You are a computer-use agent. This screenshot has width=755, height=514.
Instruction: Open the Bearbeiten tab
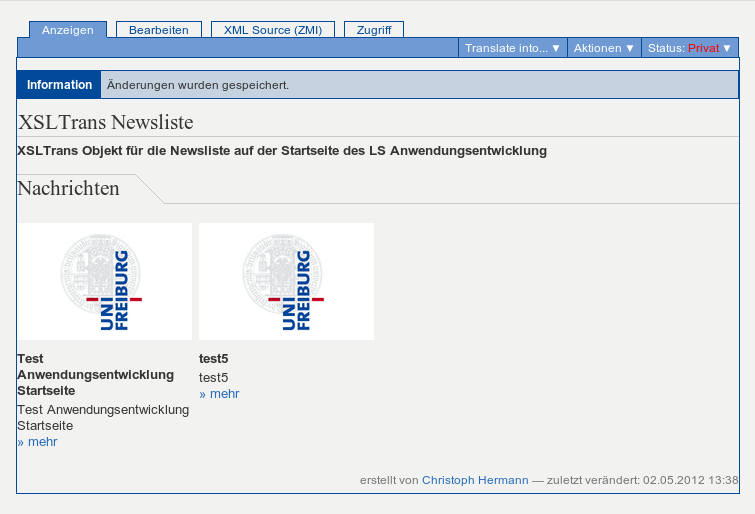[x=159, y=30]
